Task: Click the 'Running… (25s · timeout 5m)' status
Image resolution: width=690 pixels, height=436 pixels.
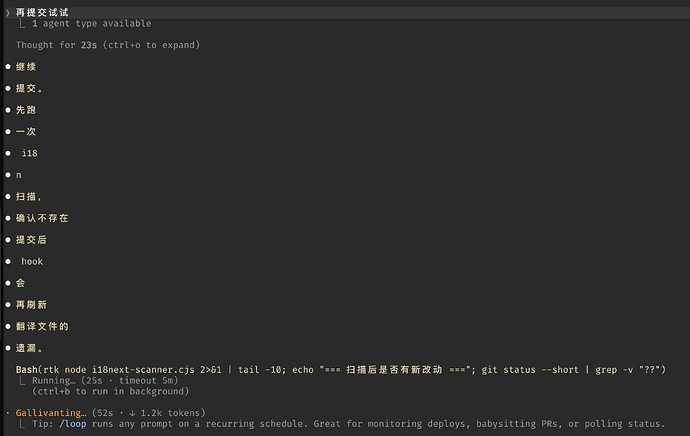Action: tap(105, 381)
